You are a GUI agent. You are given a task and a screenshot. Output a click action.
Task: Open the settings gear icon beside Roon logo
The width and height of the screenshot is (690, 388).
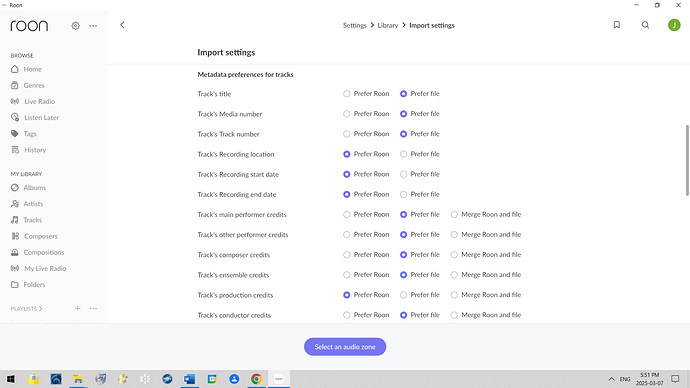point(75,26)
